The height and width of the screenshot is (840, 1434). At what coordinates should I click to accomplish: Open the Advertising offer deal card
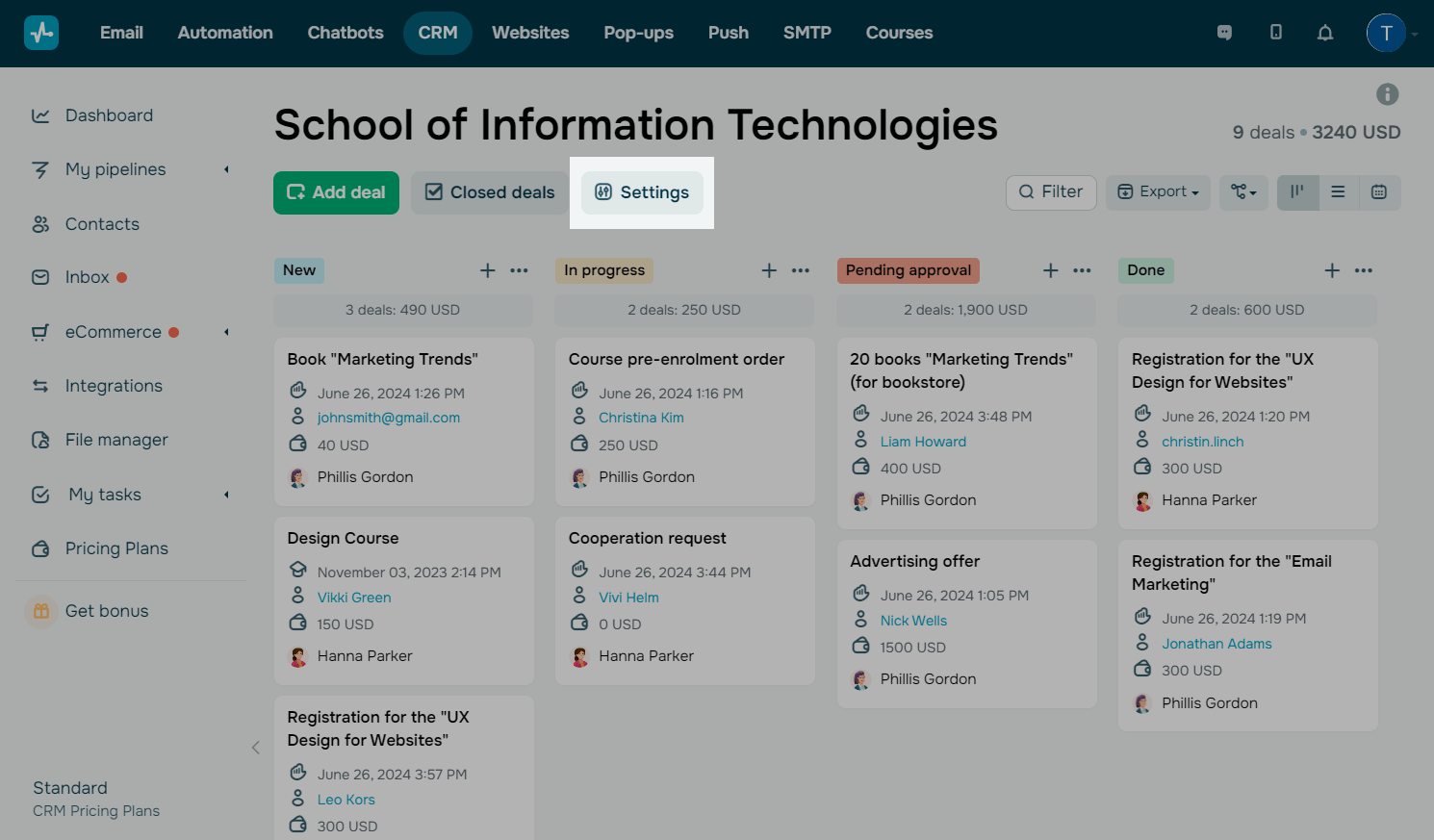(x=914, y=561)
